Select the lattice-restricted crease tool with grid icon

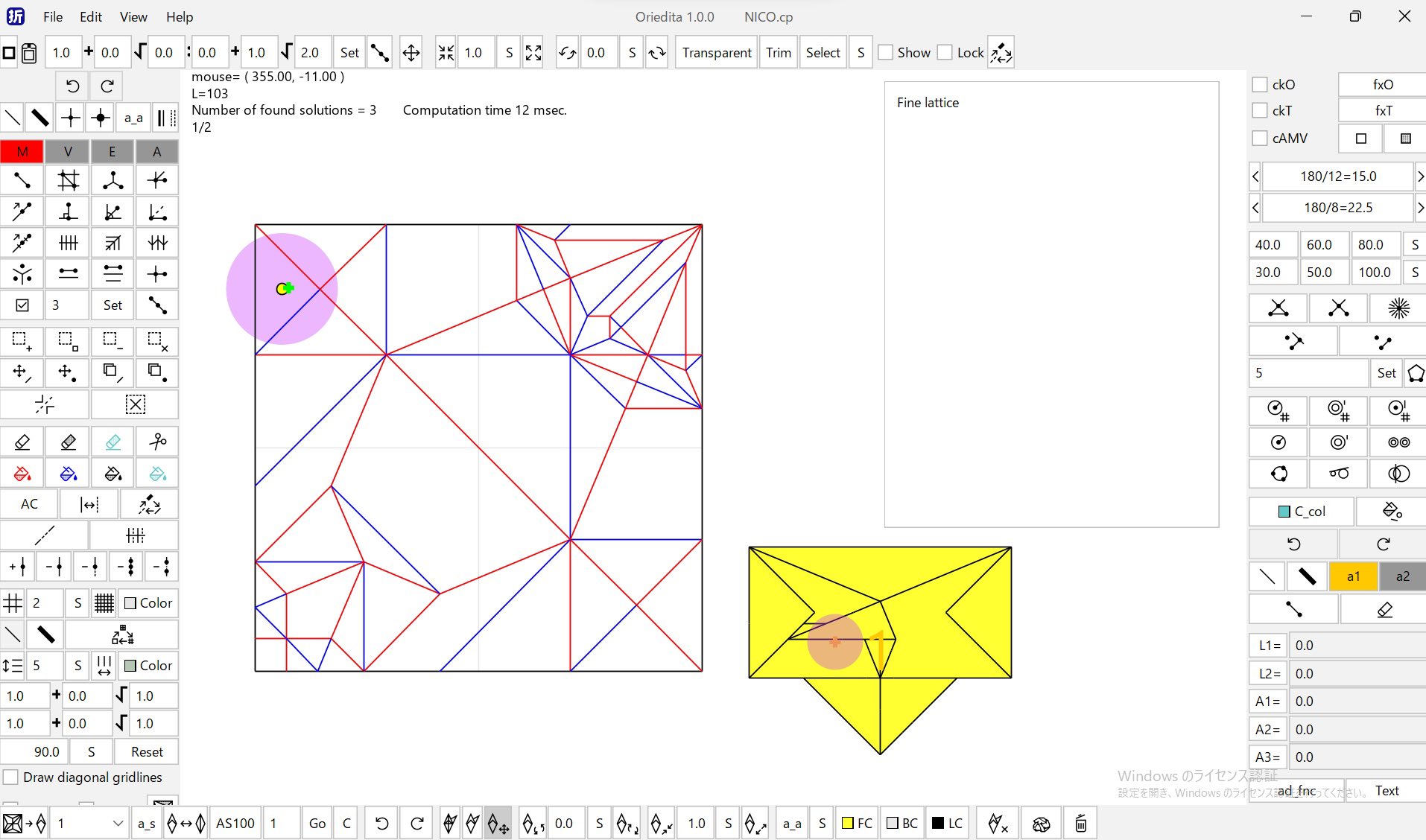point(68,180)
